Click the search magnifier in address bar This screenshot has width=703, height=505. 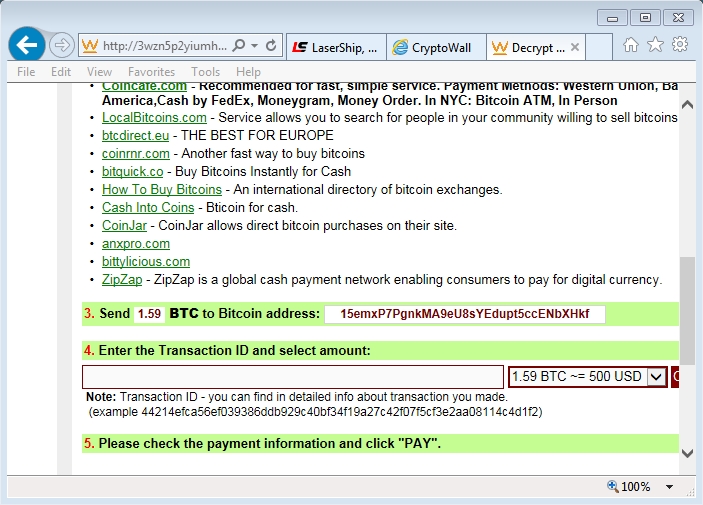[x=239, y=46]
